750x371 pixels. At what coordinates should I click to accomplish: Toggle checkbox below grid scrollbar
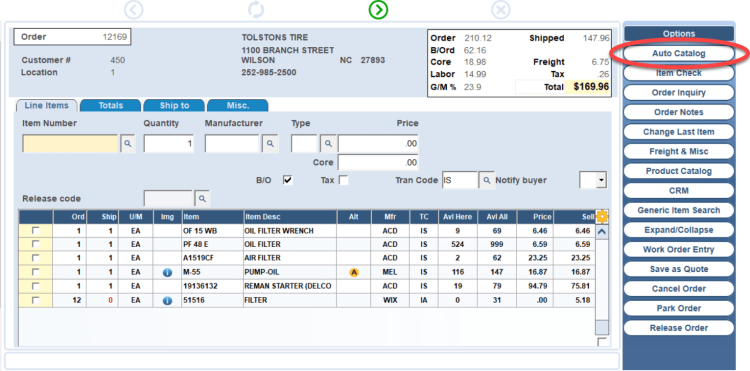[602, 342]
